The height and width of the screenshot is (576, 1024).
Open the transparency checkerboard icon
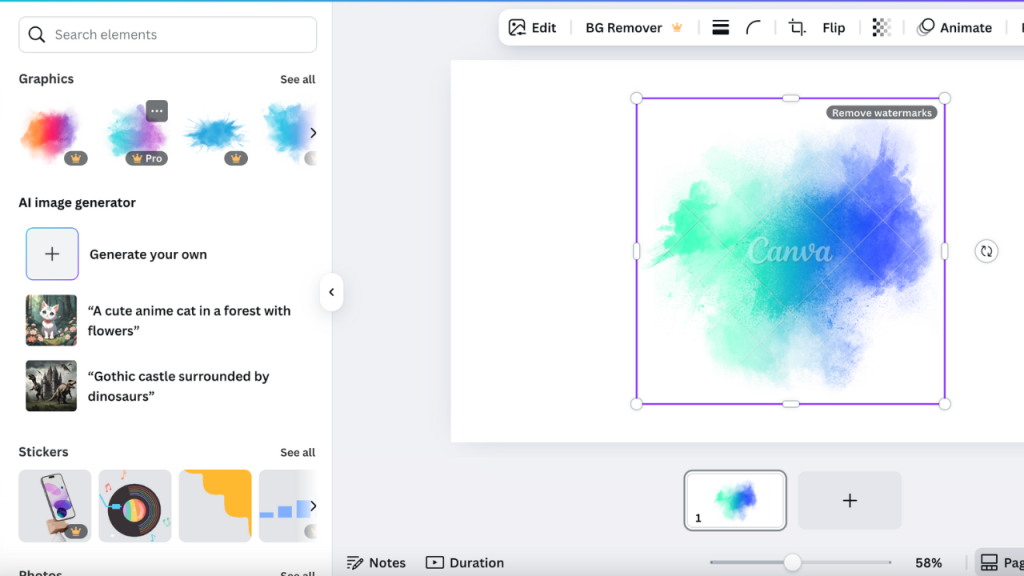tap(881, 27)
